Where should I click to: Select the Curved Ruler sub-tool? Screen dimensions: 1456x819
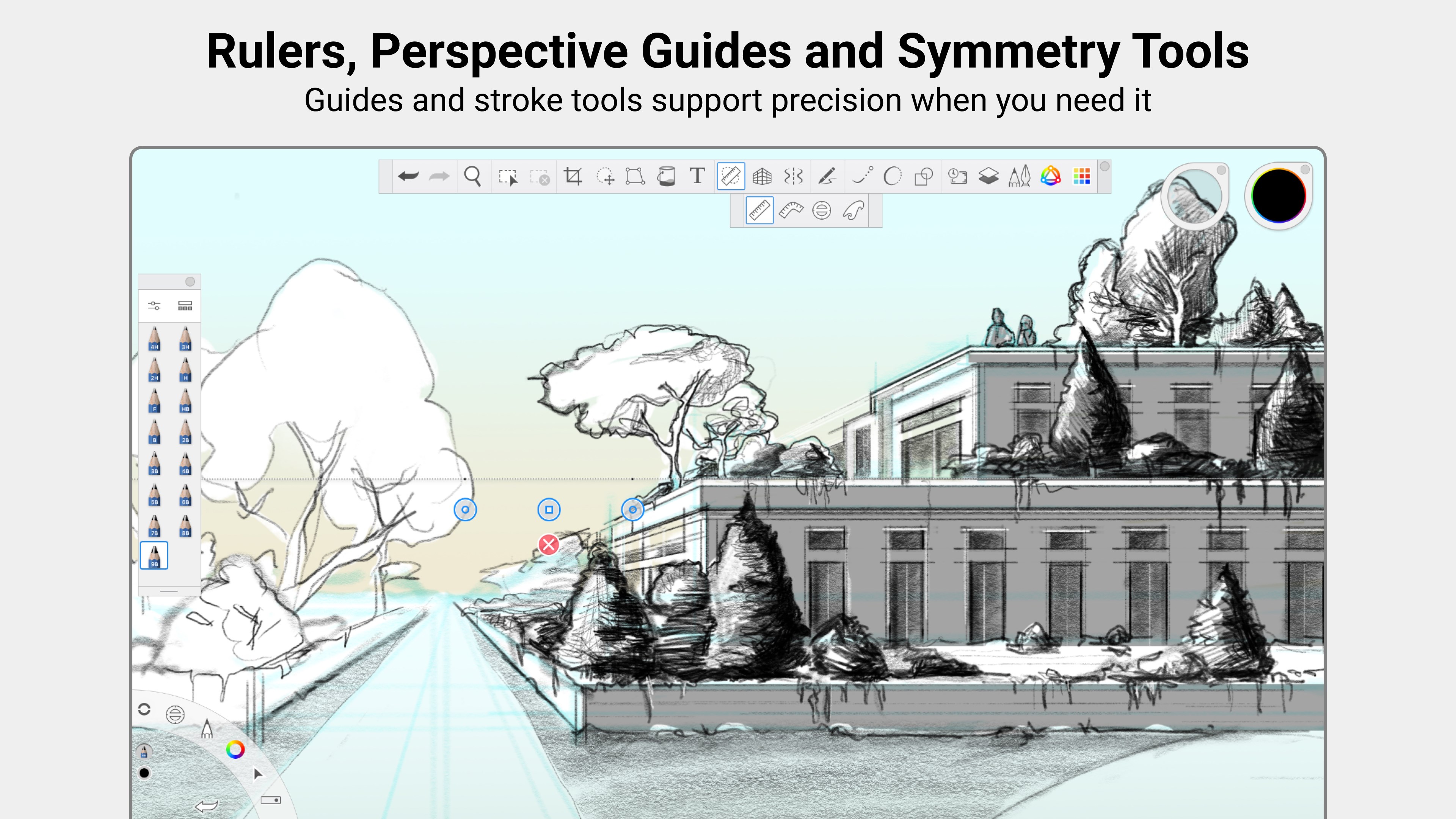pyautogui.click(x=791, y=211)
